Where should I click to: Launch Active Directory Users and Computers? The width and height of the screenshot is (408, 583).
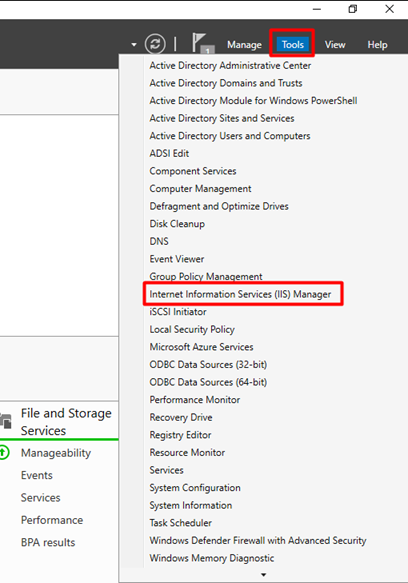coord(229,136)
